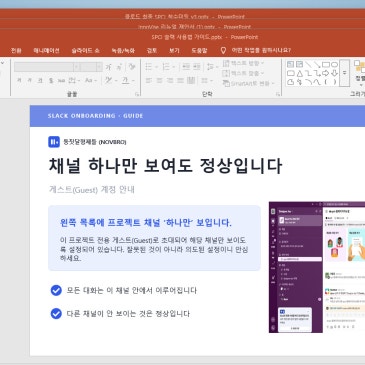
Task: Toggle strikethrough (abc) formatting
Action: (x=61, y=80)
